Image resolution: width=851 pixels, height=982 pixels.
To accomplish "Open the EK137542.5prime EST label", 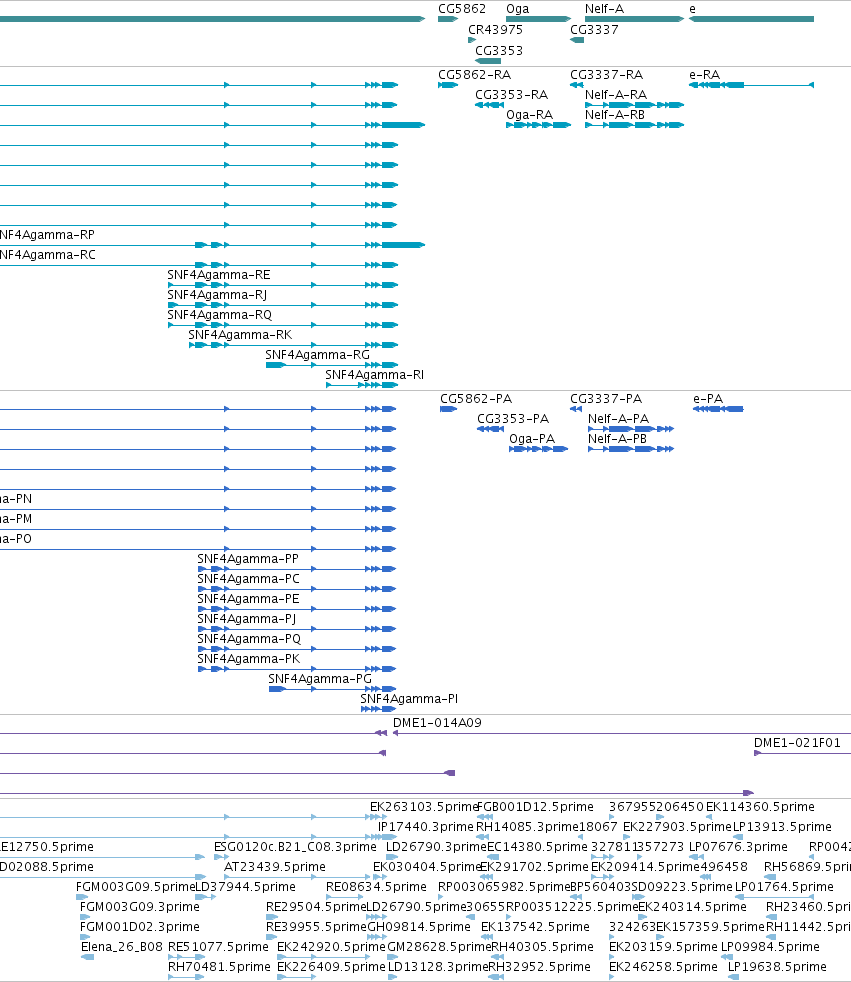I will [x=535, y=928].
